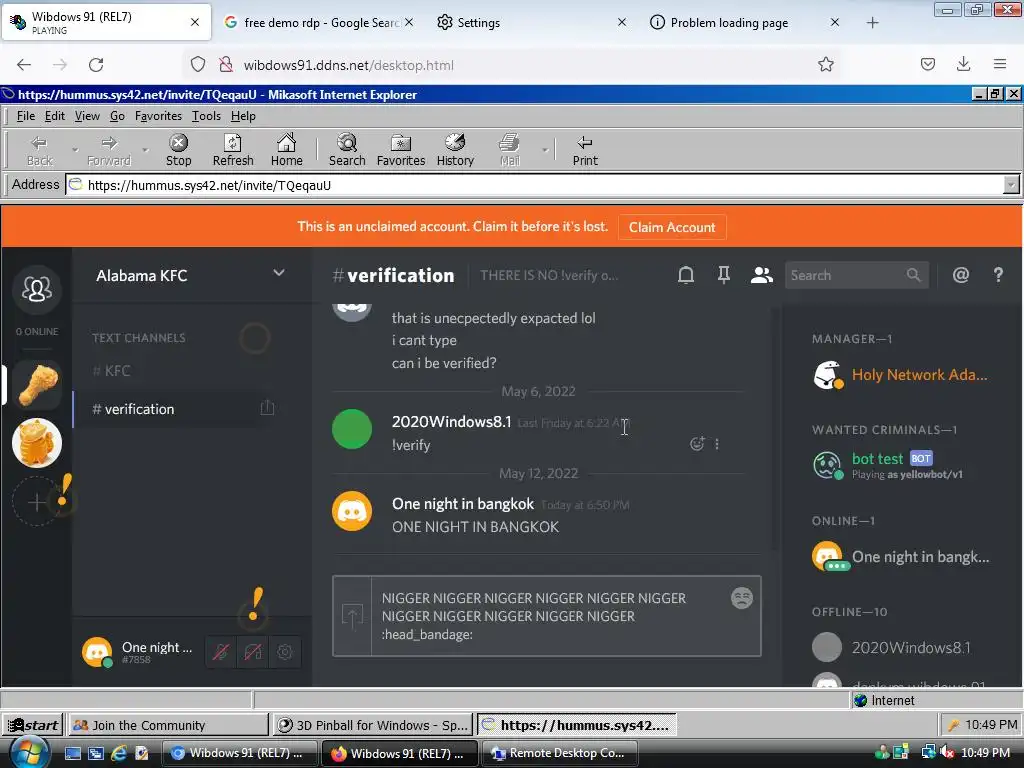Click the IE address field with hummus URL

click(x=534, y=185)
